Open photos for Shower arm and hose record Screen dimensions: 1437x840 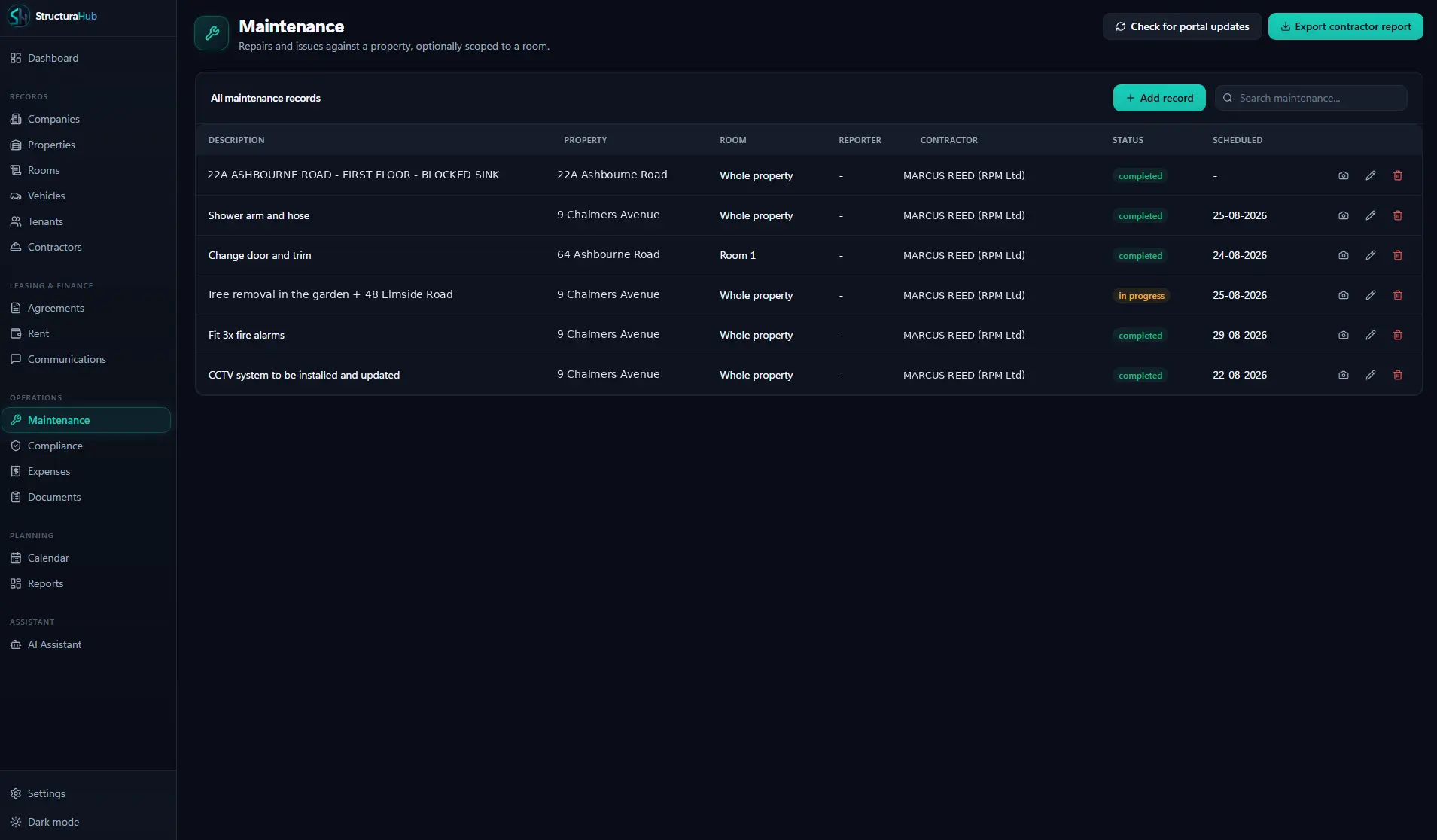tap(1344, 215)
